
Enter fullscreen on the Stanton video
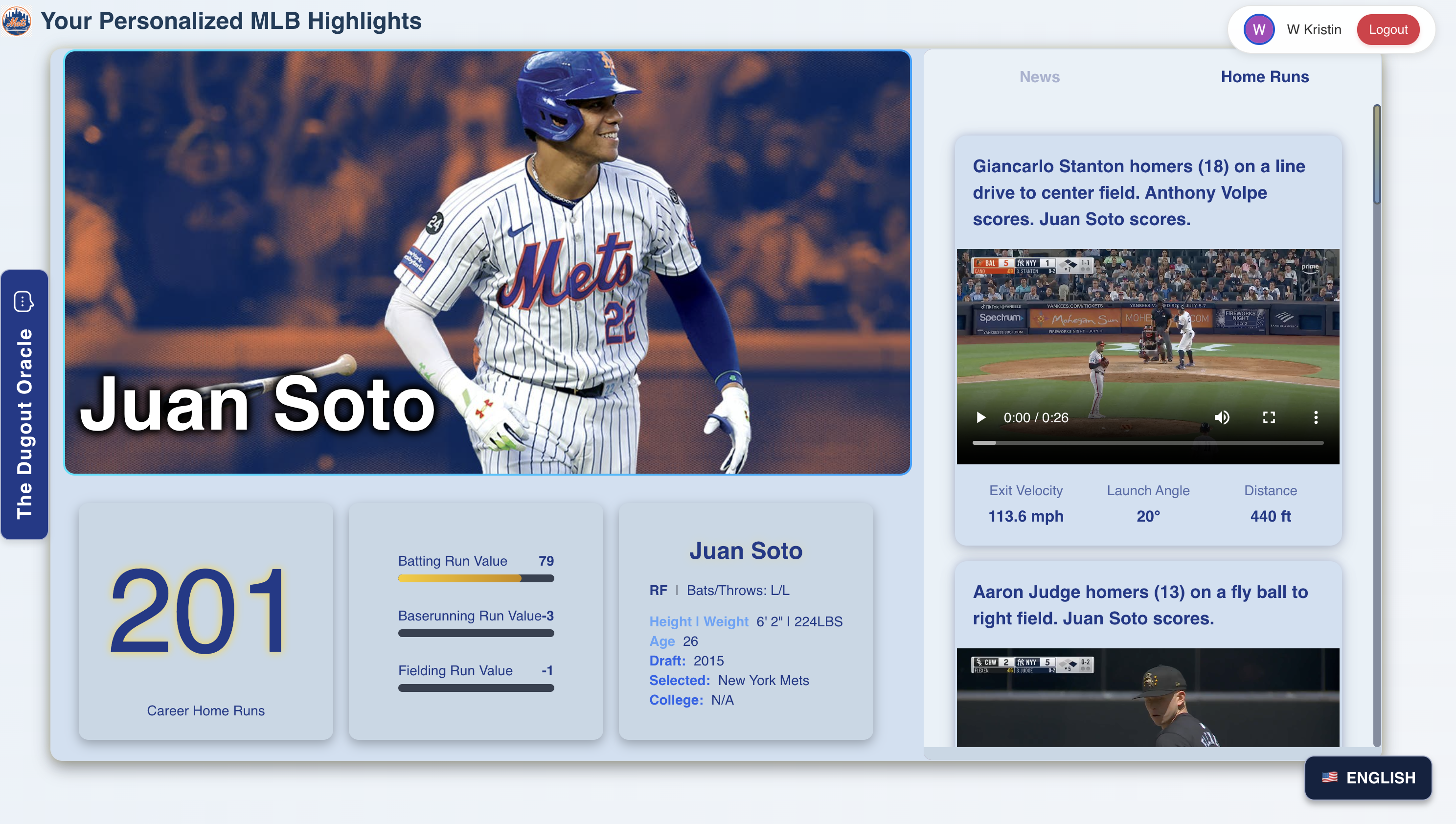click(x=1269, y=418)
